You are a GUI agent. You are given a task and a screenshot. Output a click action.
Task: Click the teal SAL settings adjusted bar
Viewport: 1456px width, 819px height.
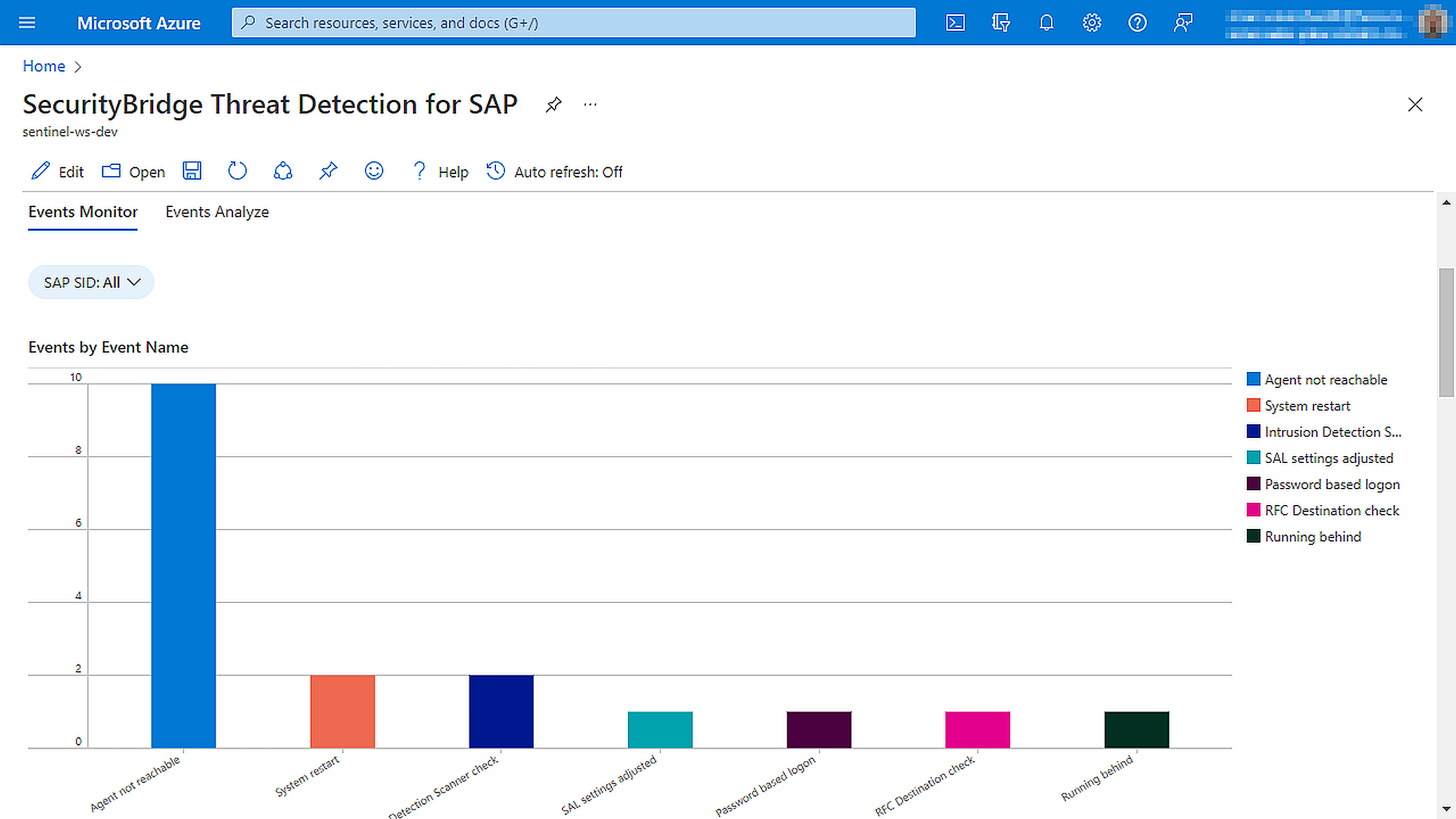(660, 730)
